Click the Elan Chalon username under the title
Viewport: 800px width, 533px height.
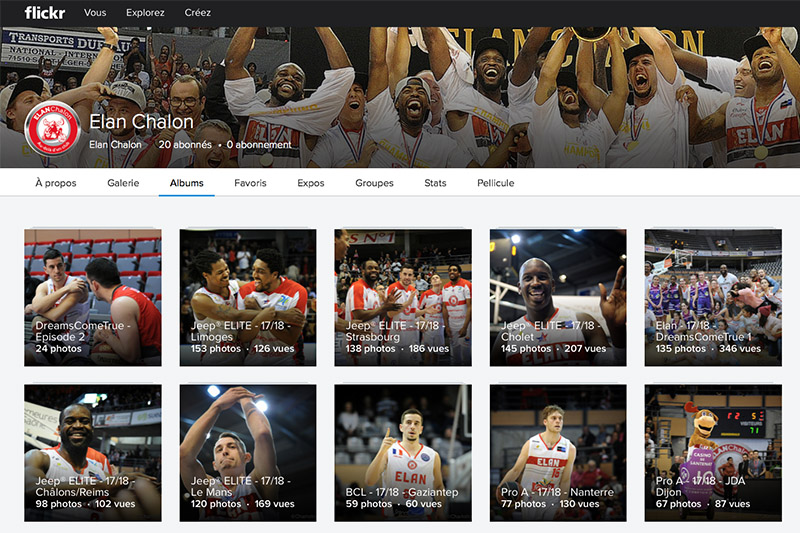[x=115, y=145]
